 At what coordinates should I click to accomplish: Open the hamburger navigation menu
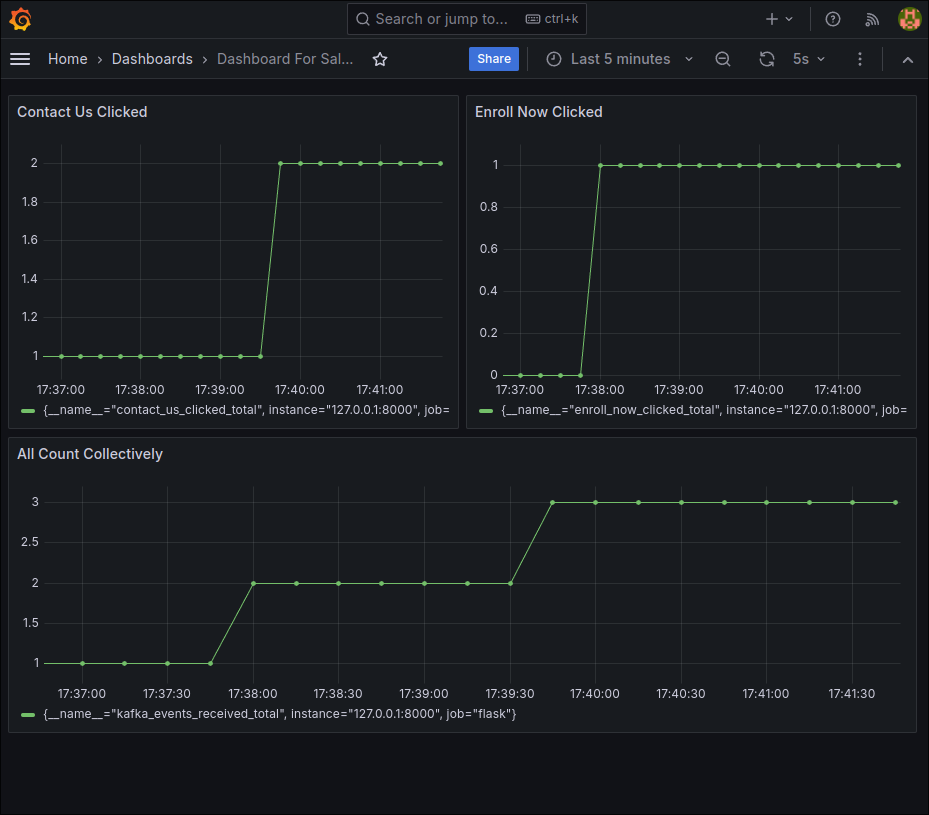[x=20, y=59]
